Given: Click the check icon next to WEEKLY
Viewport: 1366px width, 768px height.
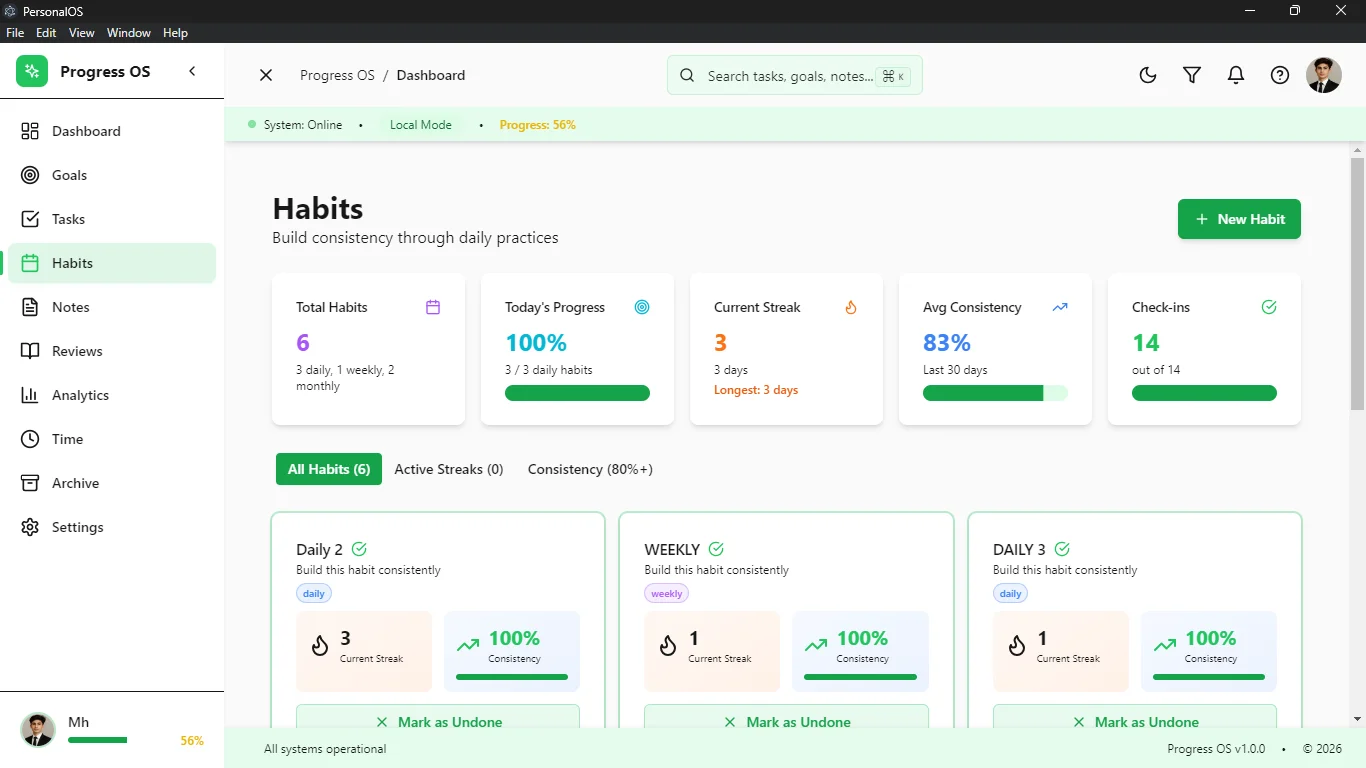Looking at the screenshot, I should (x=716, y=549).
